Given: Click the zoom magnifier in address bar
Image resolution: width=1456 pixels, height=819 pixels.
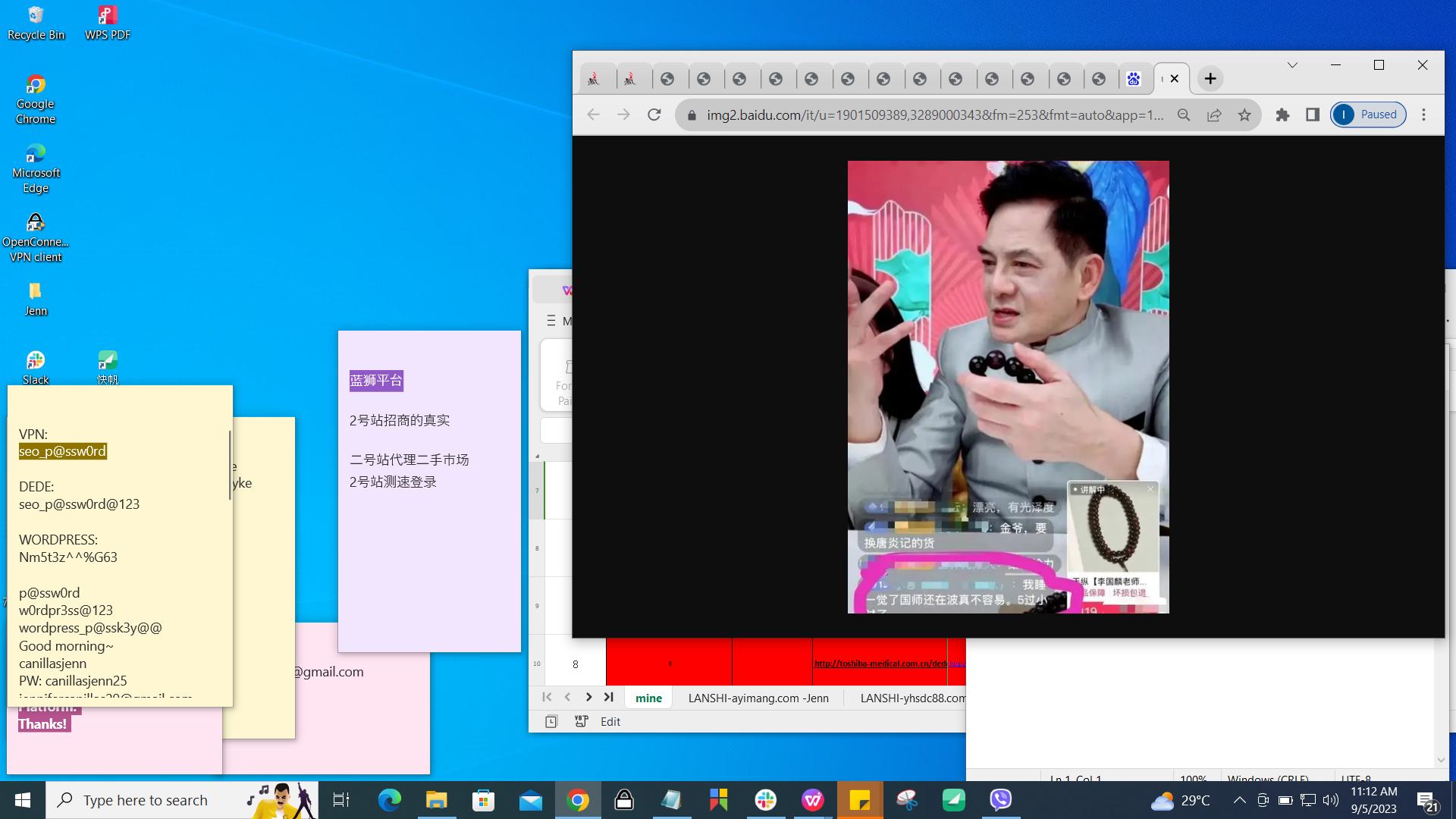Looking at the screenshot, I should (x=1184, y=115).
